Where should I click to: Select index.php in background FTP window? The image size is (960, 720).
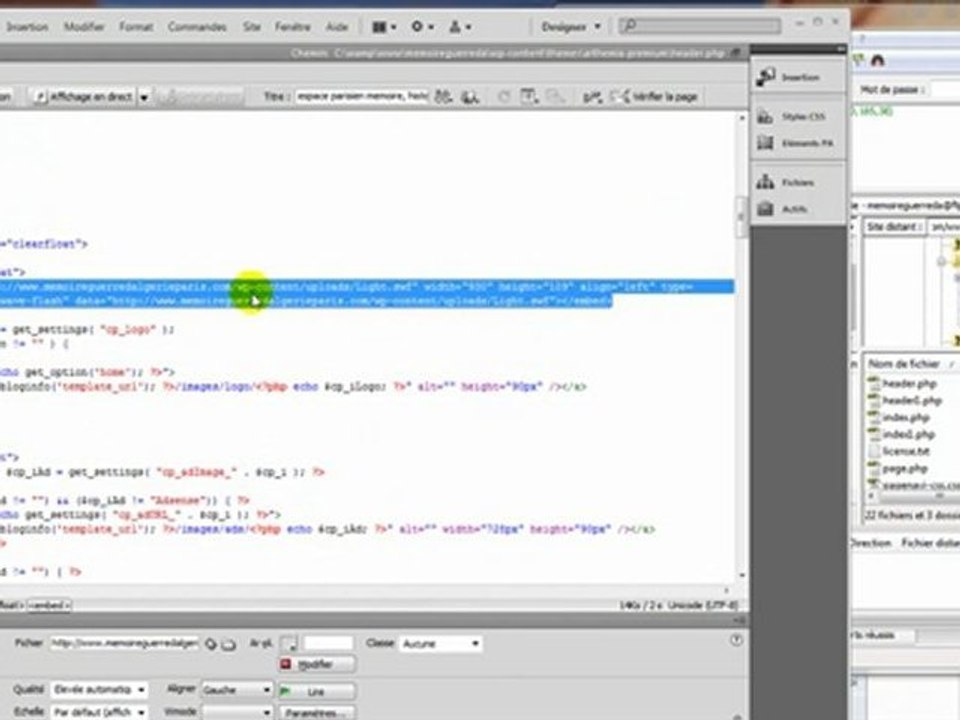click(x=899, y=418)
